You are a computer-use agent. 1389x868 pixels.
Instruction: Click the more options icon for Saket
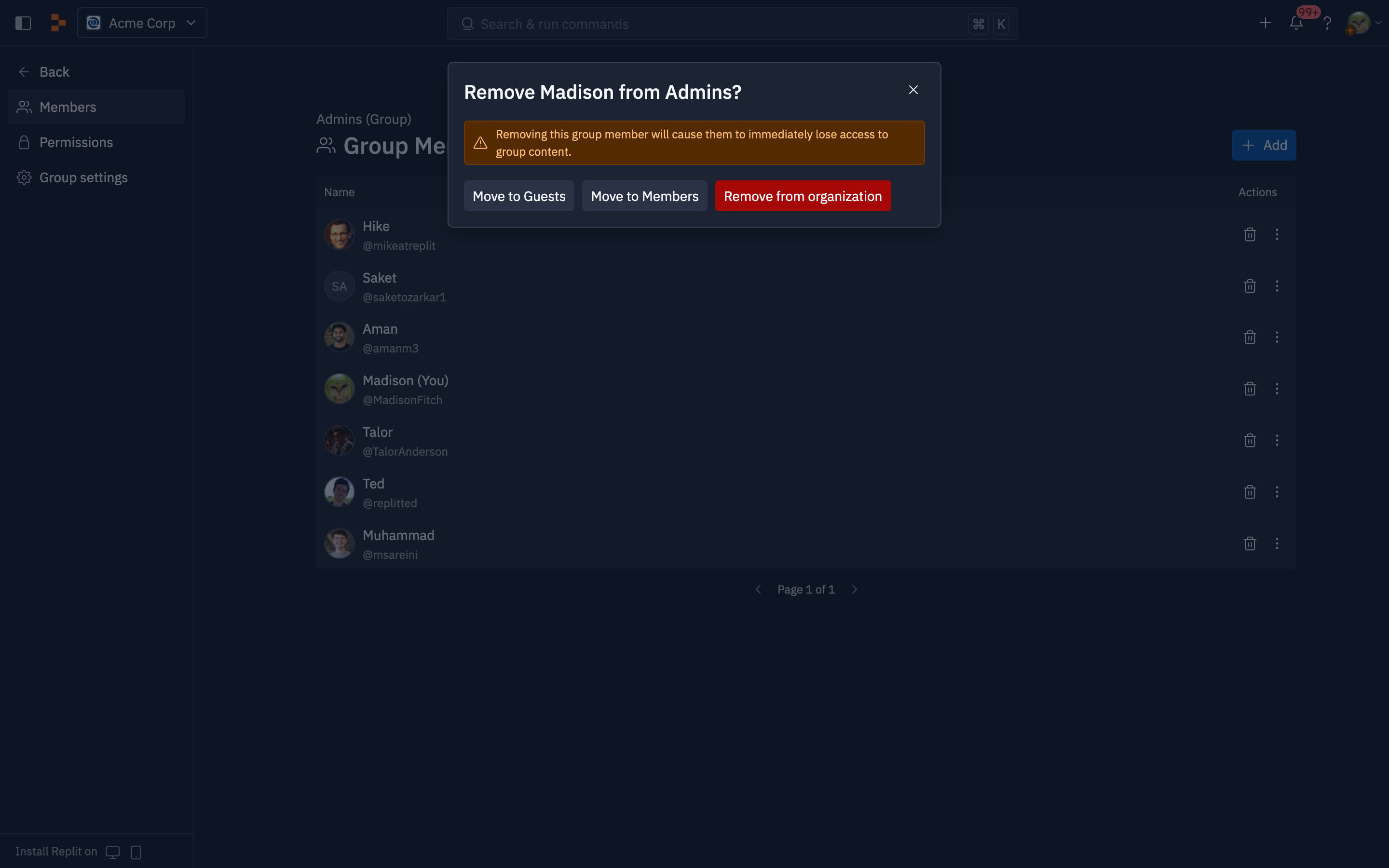[x=1277, y=286]
